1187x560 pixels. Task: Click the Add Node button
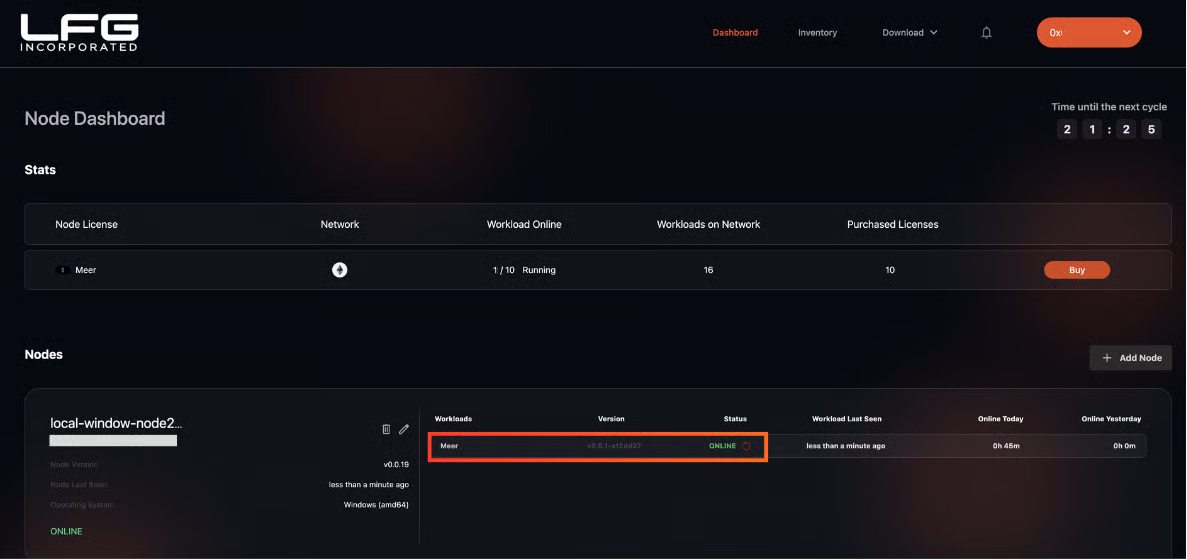click(x=1130, y=358)
